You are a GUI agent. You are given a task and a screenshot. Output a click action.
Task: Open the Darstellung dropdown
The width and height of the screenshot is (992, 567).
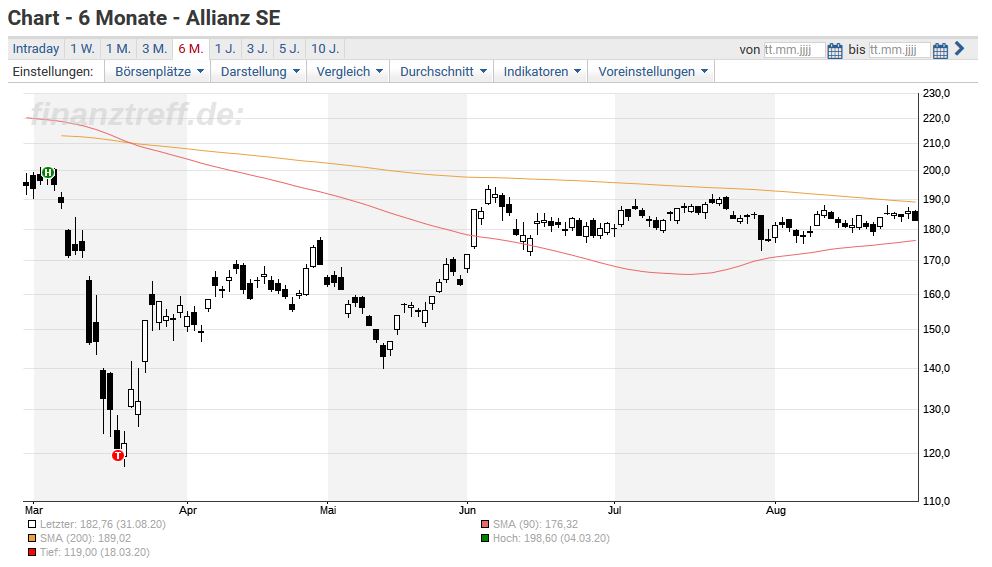pyautogui.click(x=259, y=72)
